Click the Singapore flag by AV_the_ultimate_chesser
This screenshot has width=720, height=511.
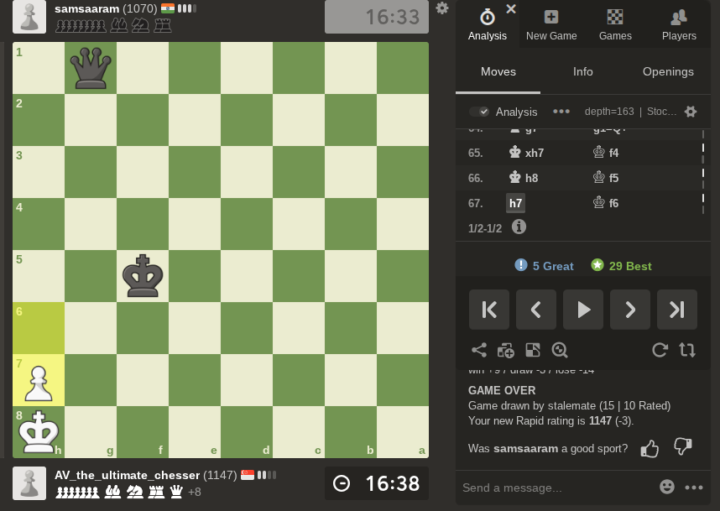pyautogui.click(x=248, y=475)
